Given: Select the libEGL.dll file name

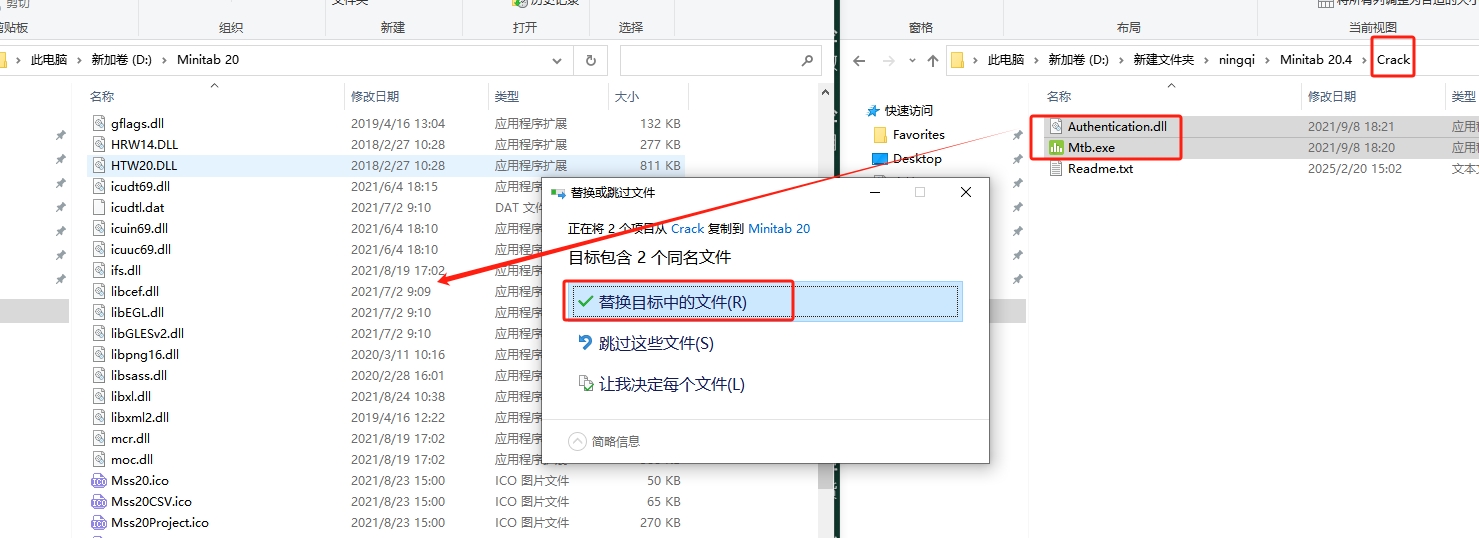Looking at the screenshot, I should (x=137, y=312).
